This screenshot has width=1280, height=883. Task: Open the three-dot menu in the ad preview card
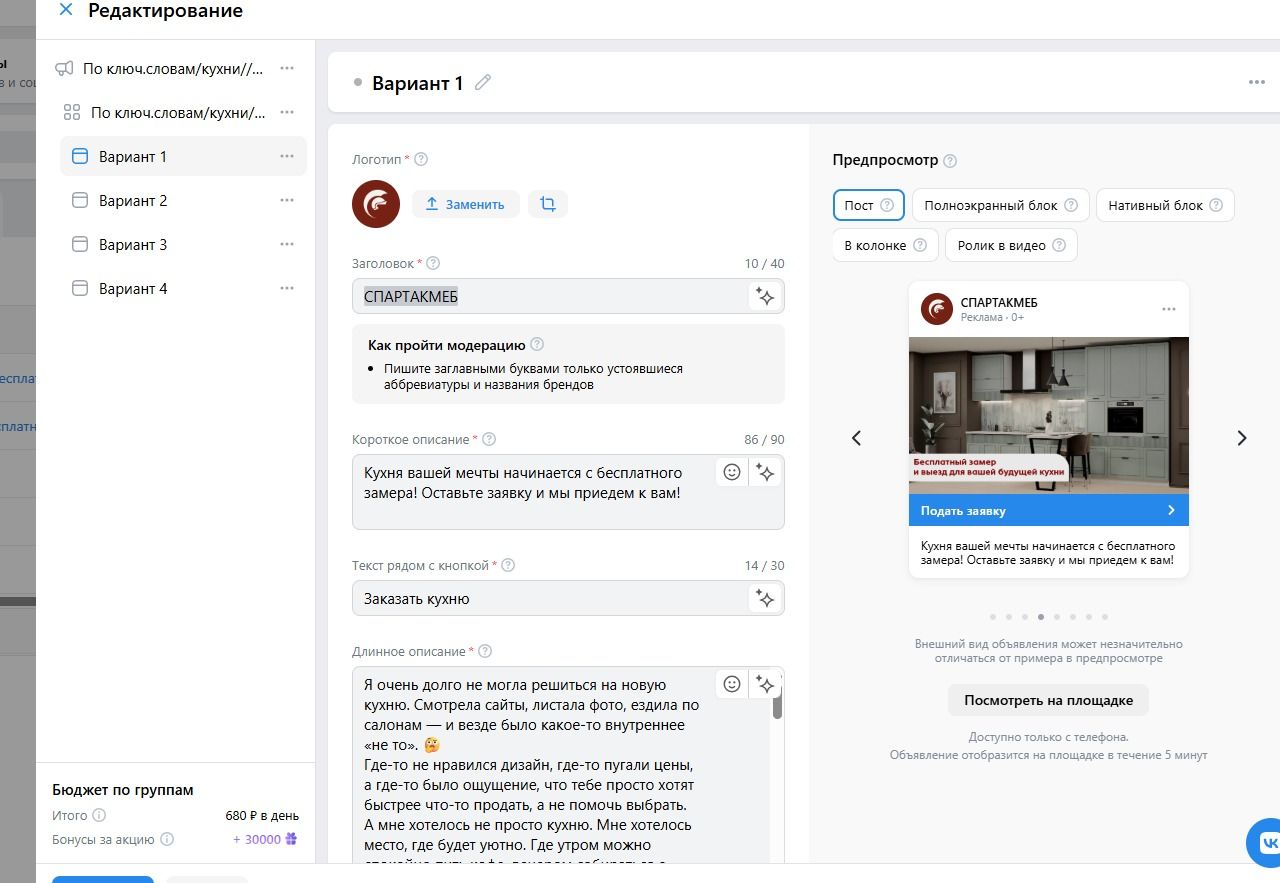[1169, 309]
